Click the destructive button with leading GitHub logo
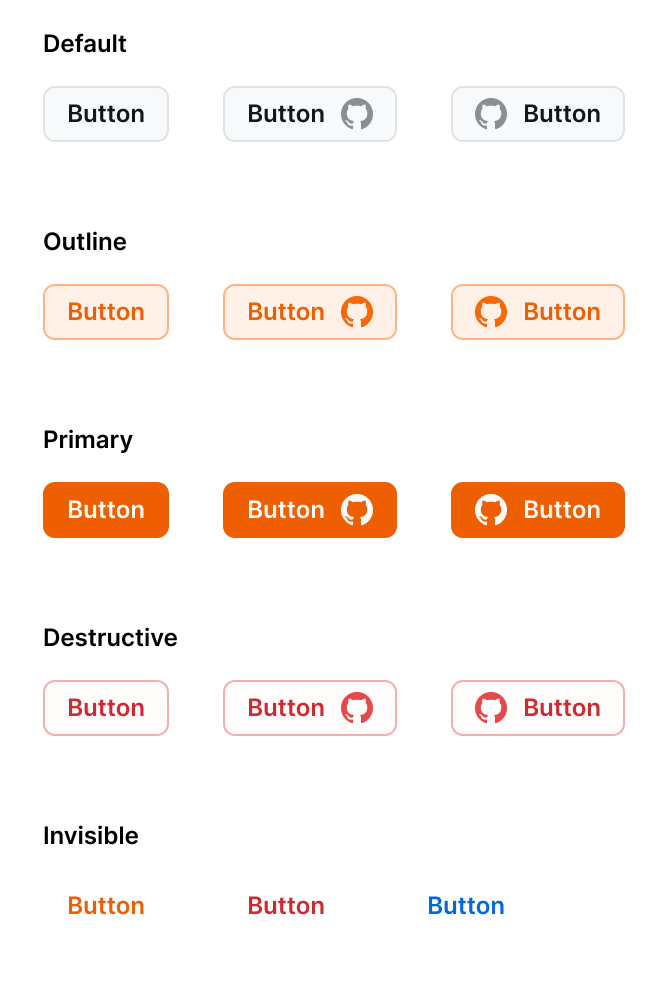Image resolution: width=668 pixels, height=988 pixels. (538, 708)
